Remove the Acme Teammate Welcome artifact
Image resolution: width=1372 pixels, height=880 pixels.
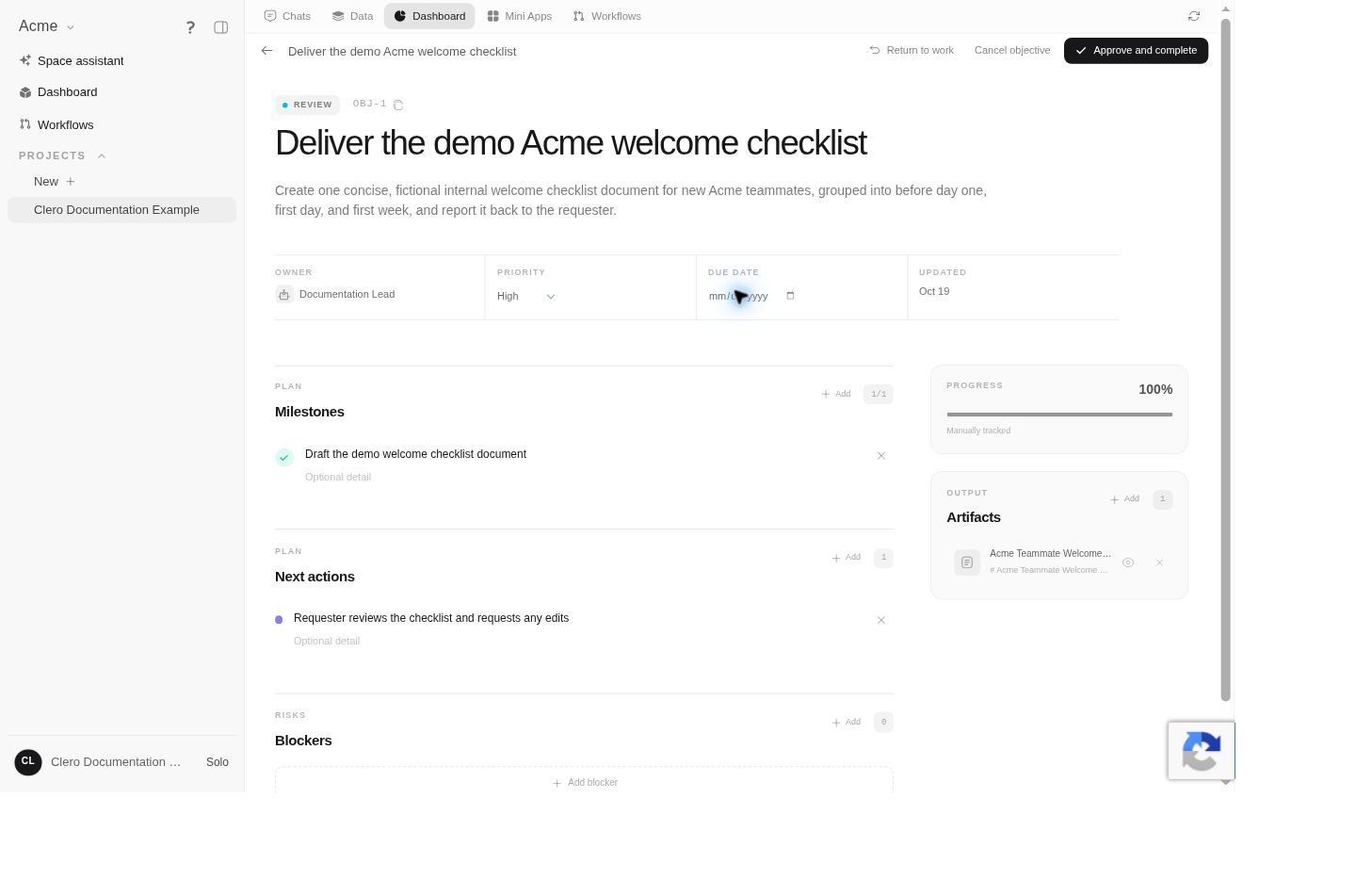click(1160, 562)
